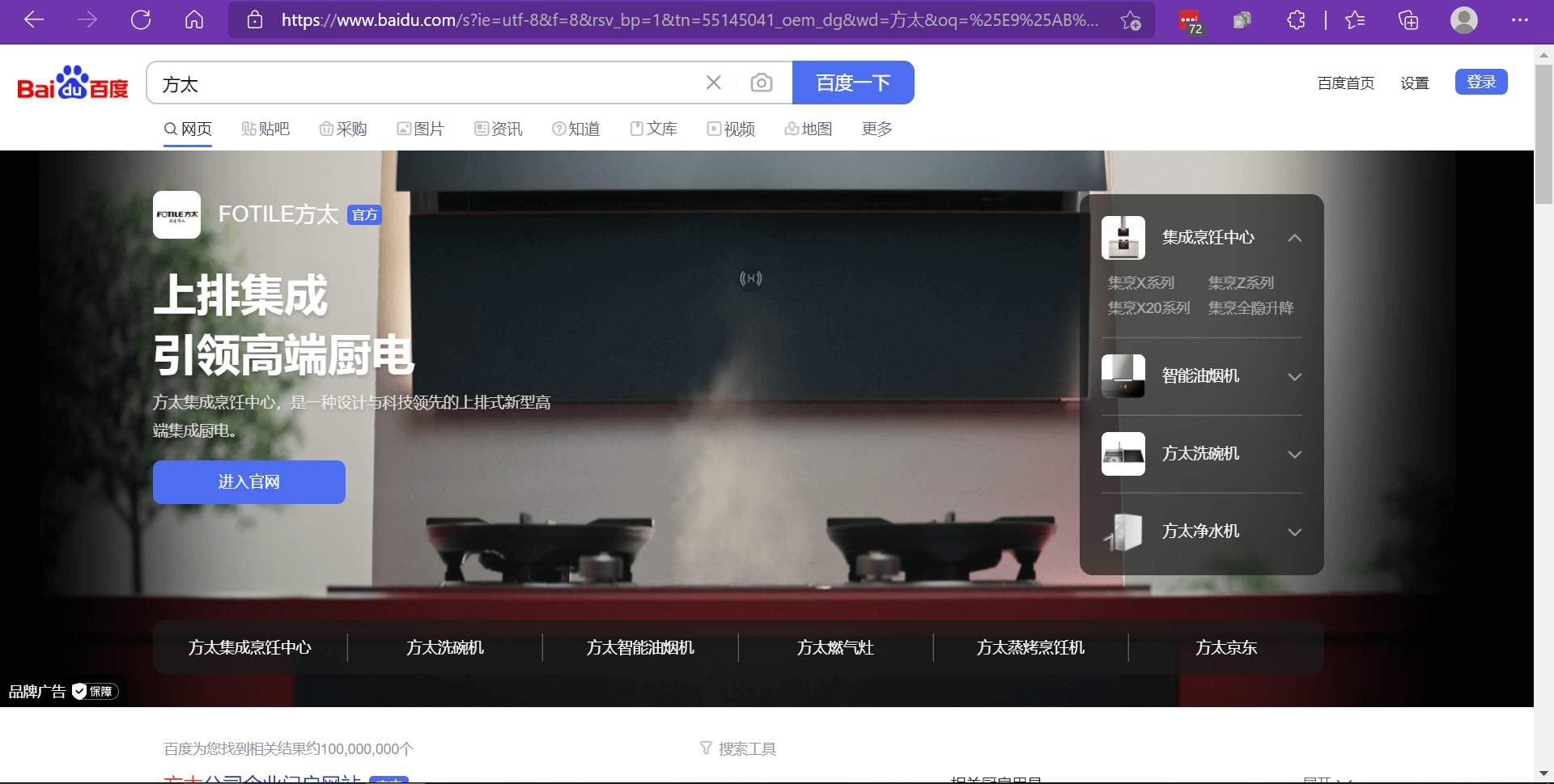Open the 百度首页 link

point(1346,83)
